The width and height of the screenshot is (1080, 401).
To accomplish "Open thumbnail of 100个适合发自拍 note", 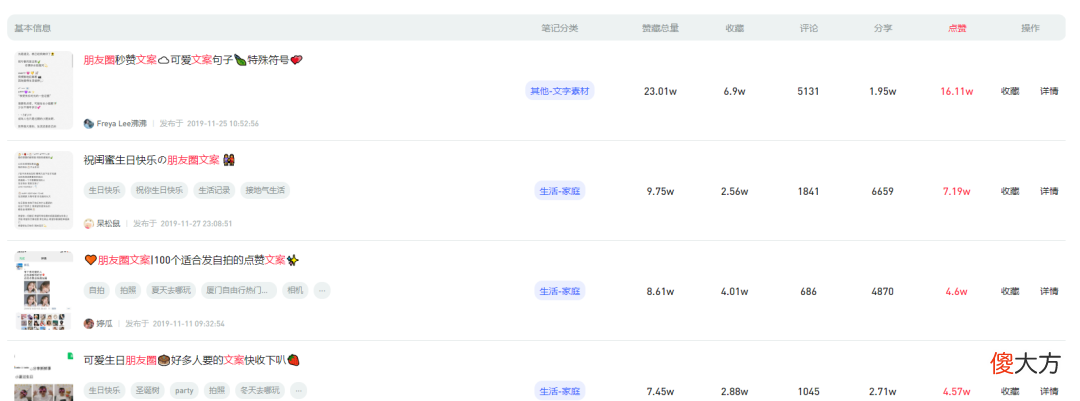I will [44, 290].
